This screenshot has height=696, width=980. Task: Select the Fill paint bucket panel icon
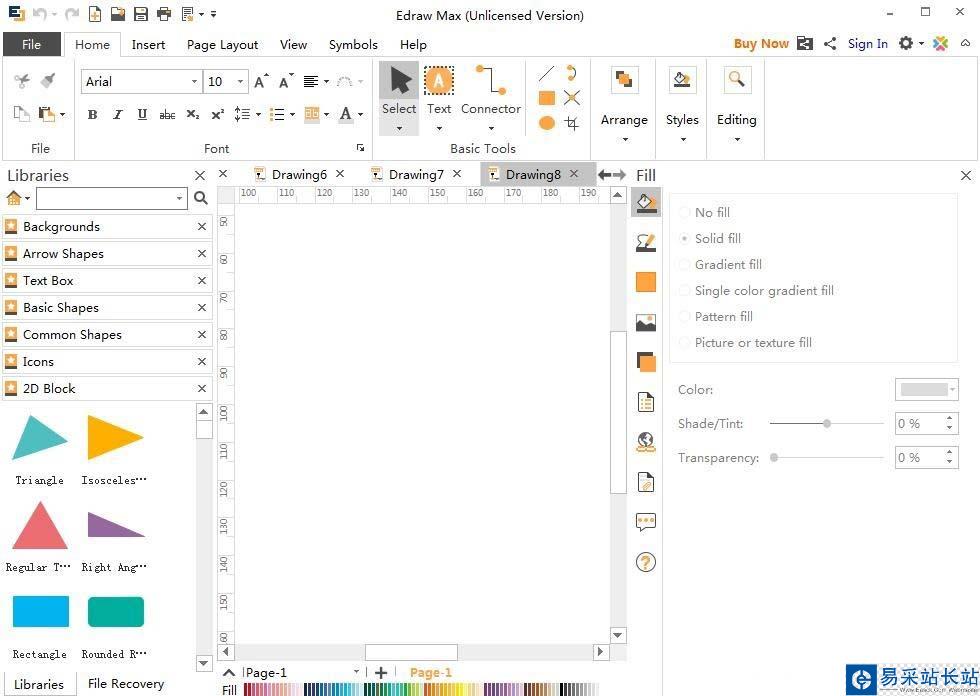tap(646, 202)
